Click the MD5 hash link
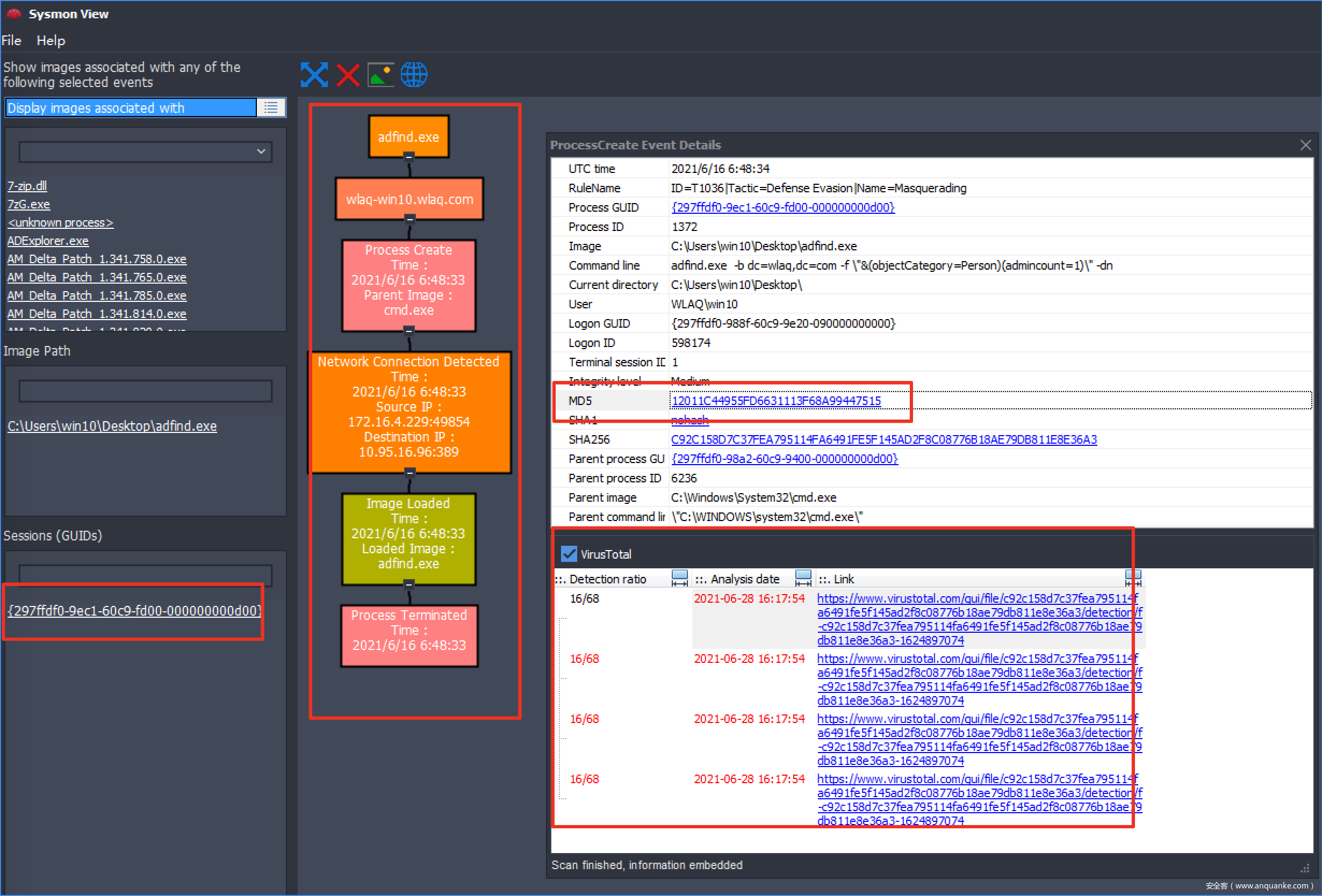 tap(776, 401)
